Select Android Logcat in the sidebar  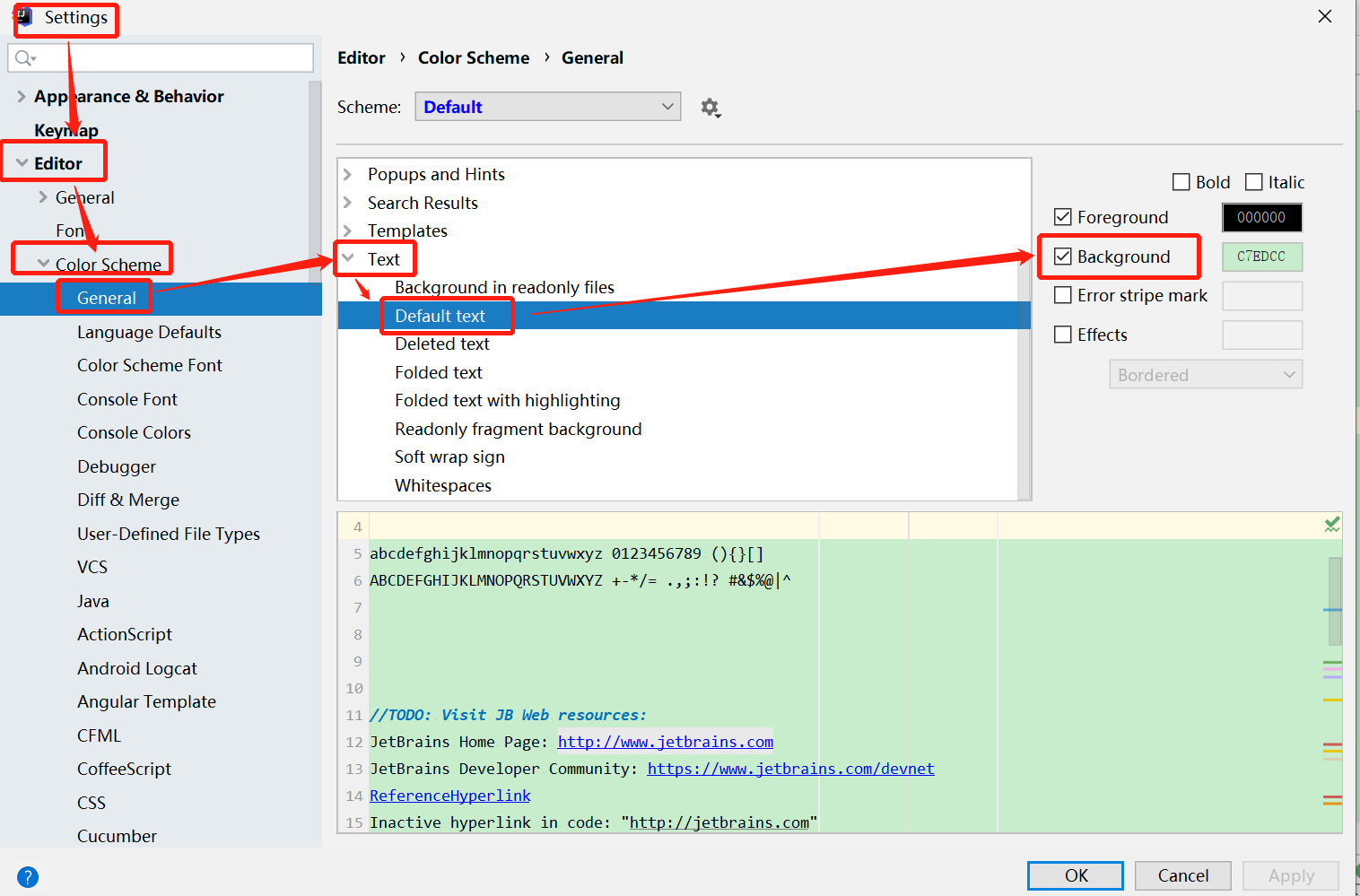tap(137, 668)
